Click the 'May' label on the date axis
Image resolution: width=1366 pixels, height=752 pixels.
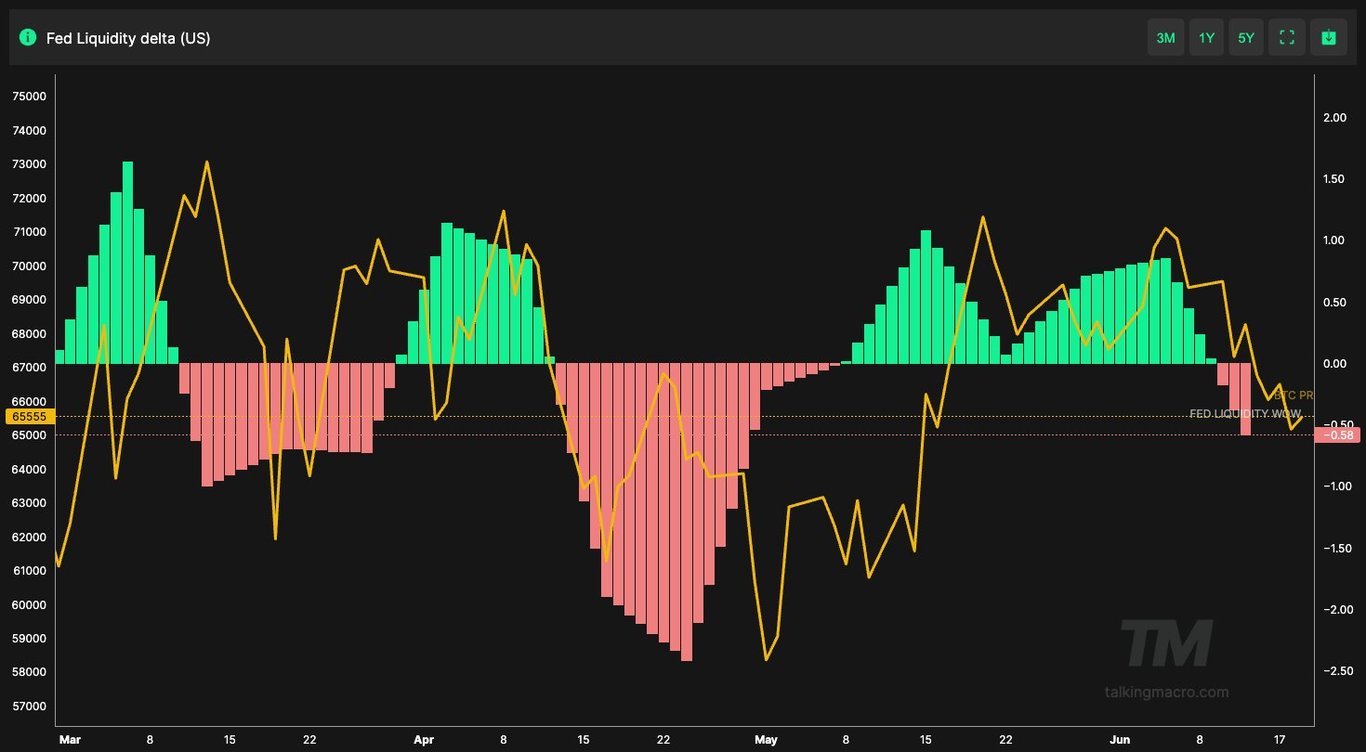[x=766, y=740]
